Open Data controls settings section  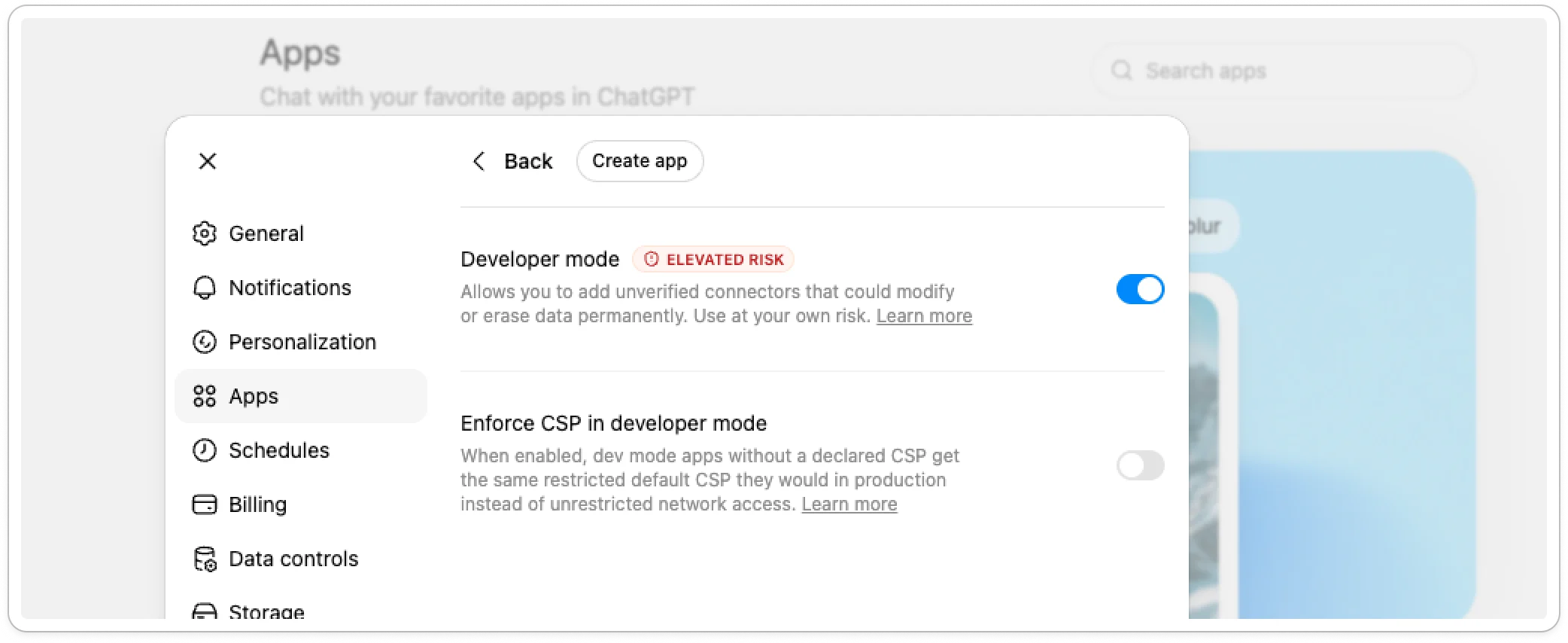coord(301,559)
